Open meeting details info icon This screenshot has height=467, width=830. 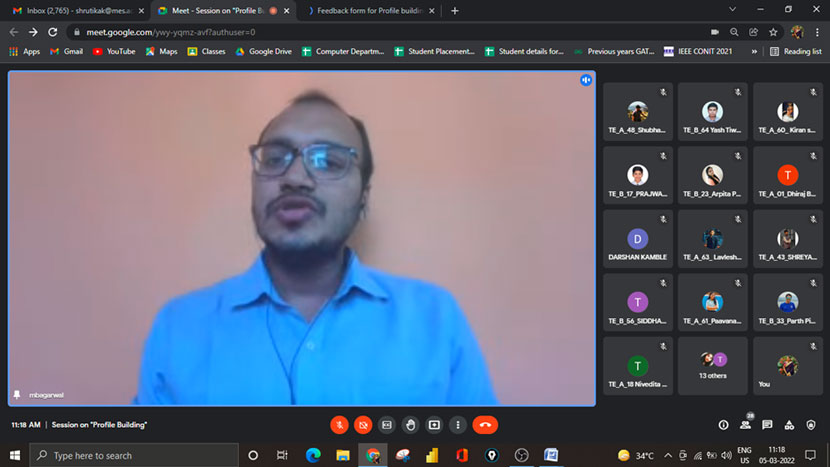pyautogui.click(x=723, y=425)
